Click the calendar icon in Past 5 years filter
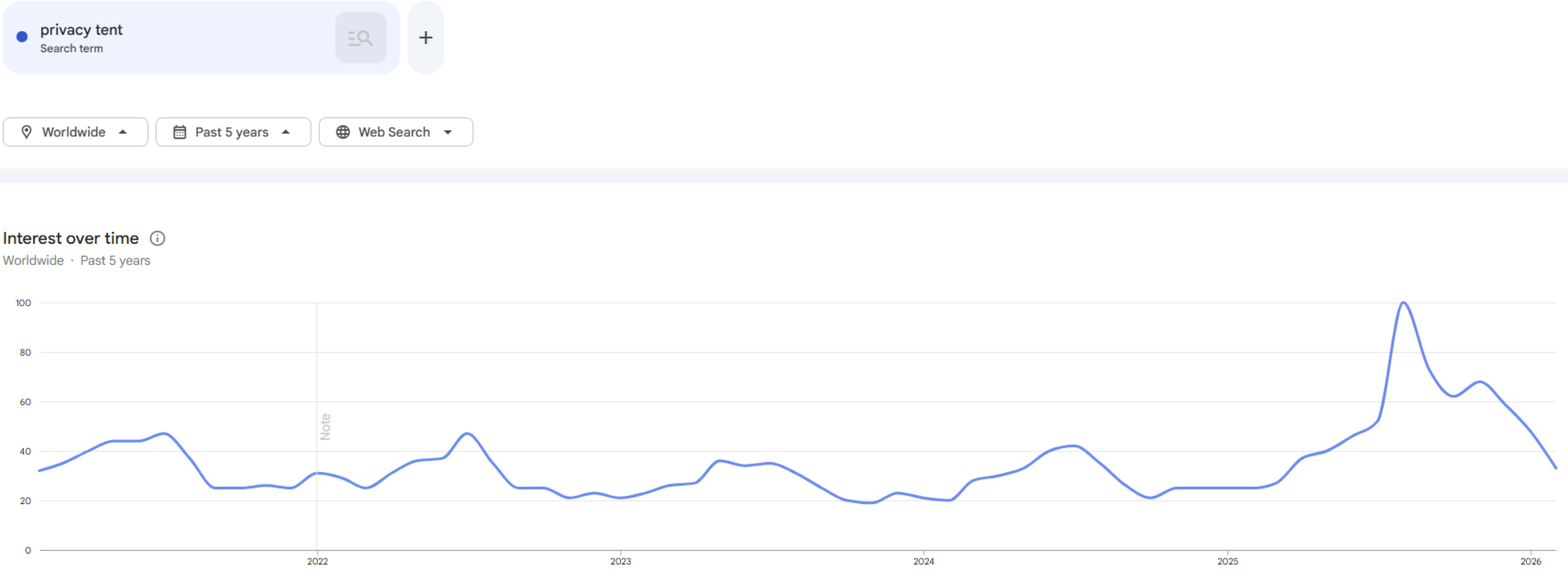The width and height of the screenshot is (1568, 580). pyautogui.click(x=180, y=132)
